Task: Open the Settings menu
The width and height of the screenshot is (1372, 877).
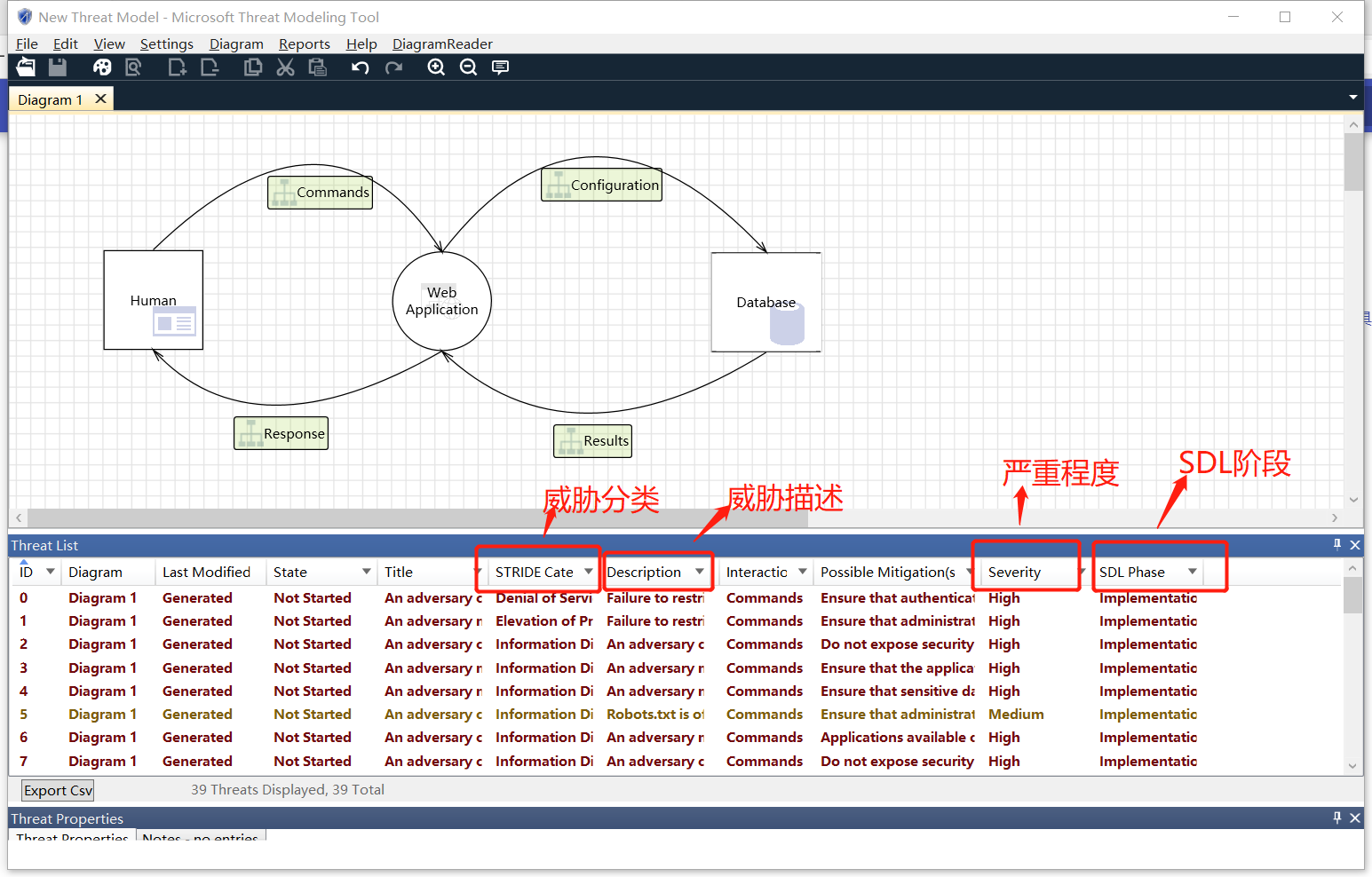Action: point(166,43)
